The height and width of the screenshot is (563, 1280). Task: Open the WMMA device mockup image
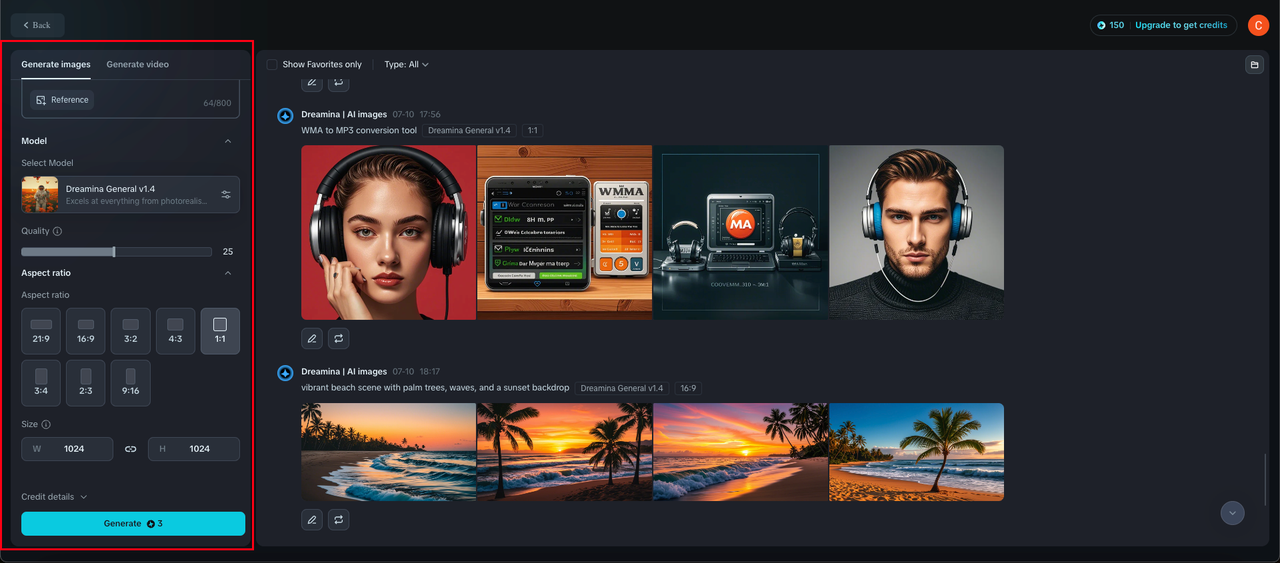tap(565, 232)
